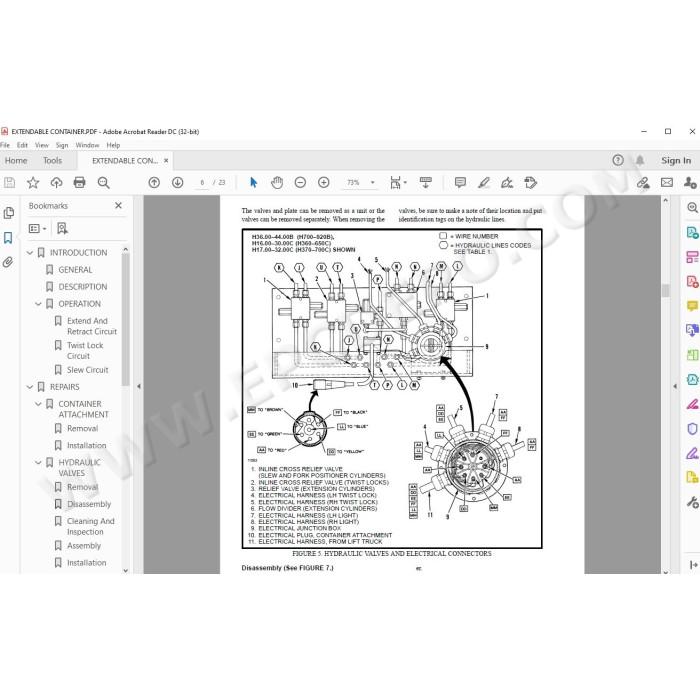The image size is (700, 700).
Task: Go to next page arrow
Action: coord(178,183)
